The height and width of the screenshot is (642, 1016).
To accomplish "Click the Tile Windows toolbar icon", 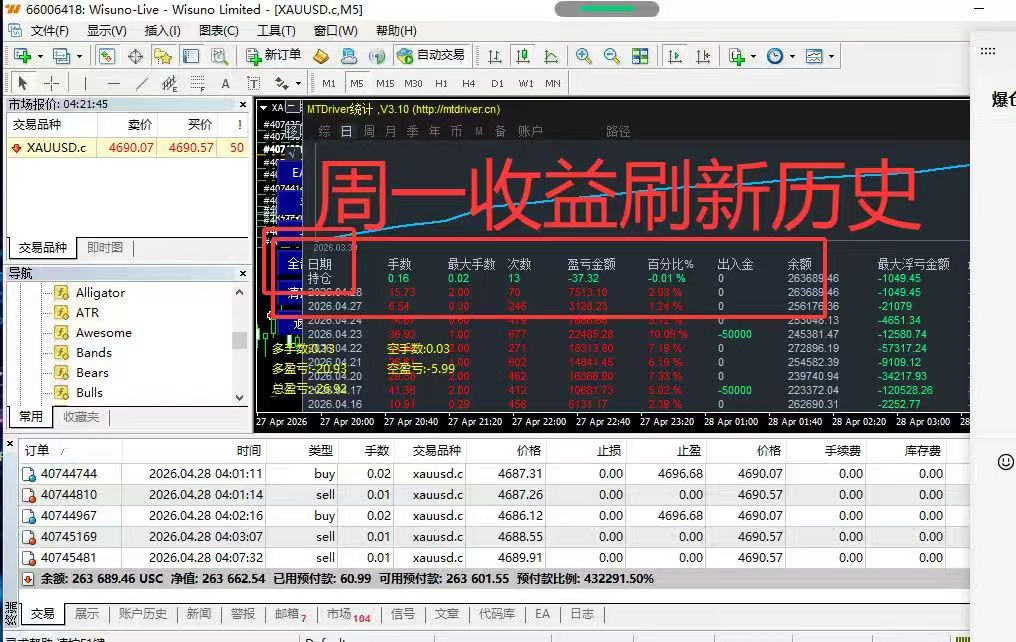I will click(641, 56).
